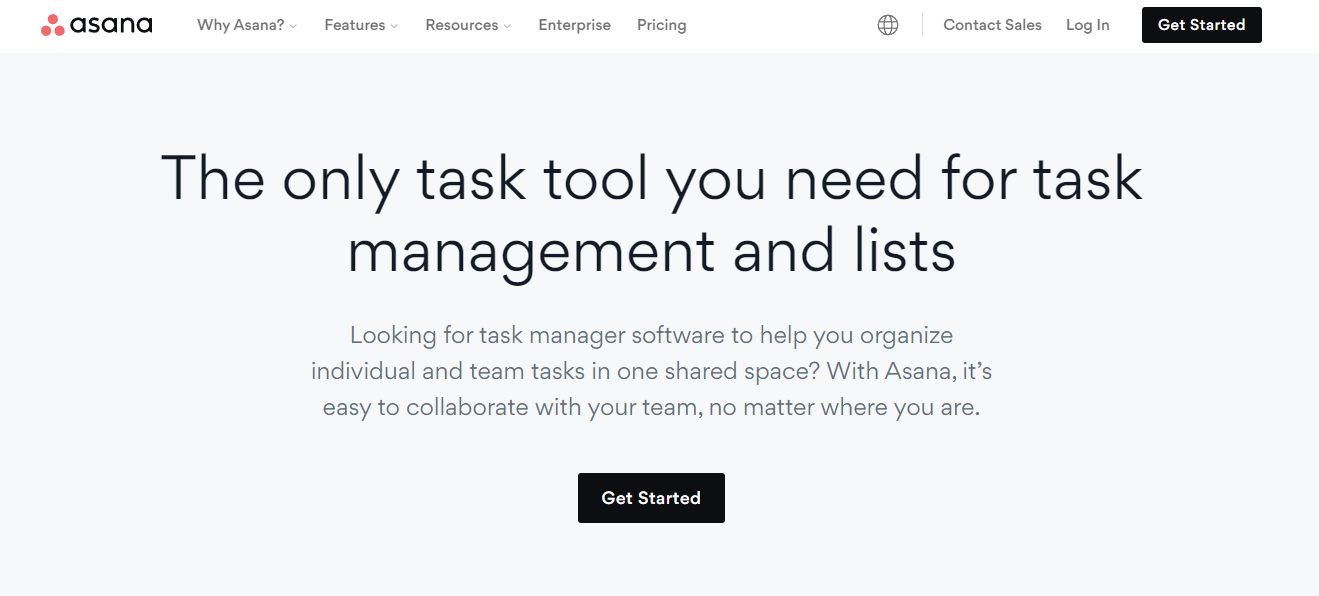This screenshot has height=596, width=1319.
Task: Click the Why Asana? menu label
Action: pos(240,25)
